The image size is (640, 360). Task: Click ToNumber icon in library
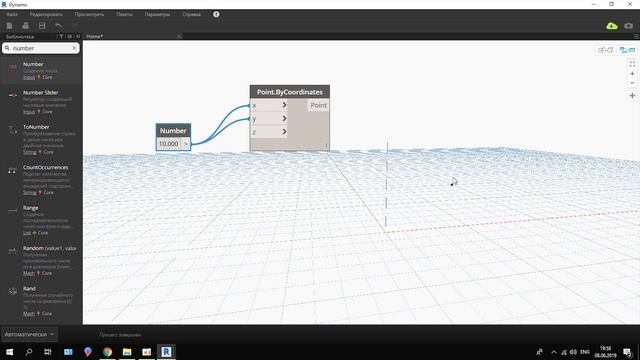click(13, 130)
